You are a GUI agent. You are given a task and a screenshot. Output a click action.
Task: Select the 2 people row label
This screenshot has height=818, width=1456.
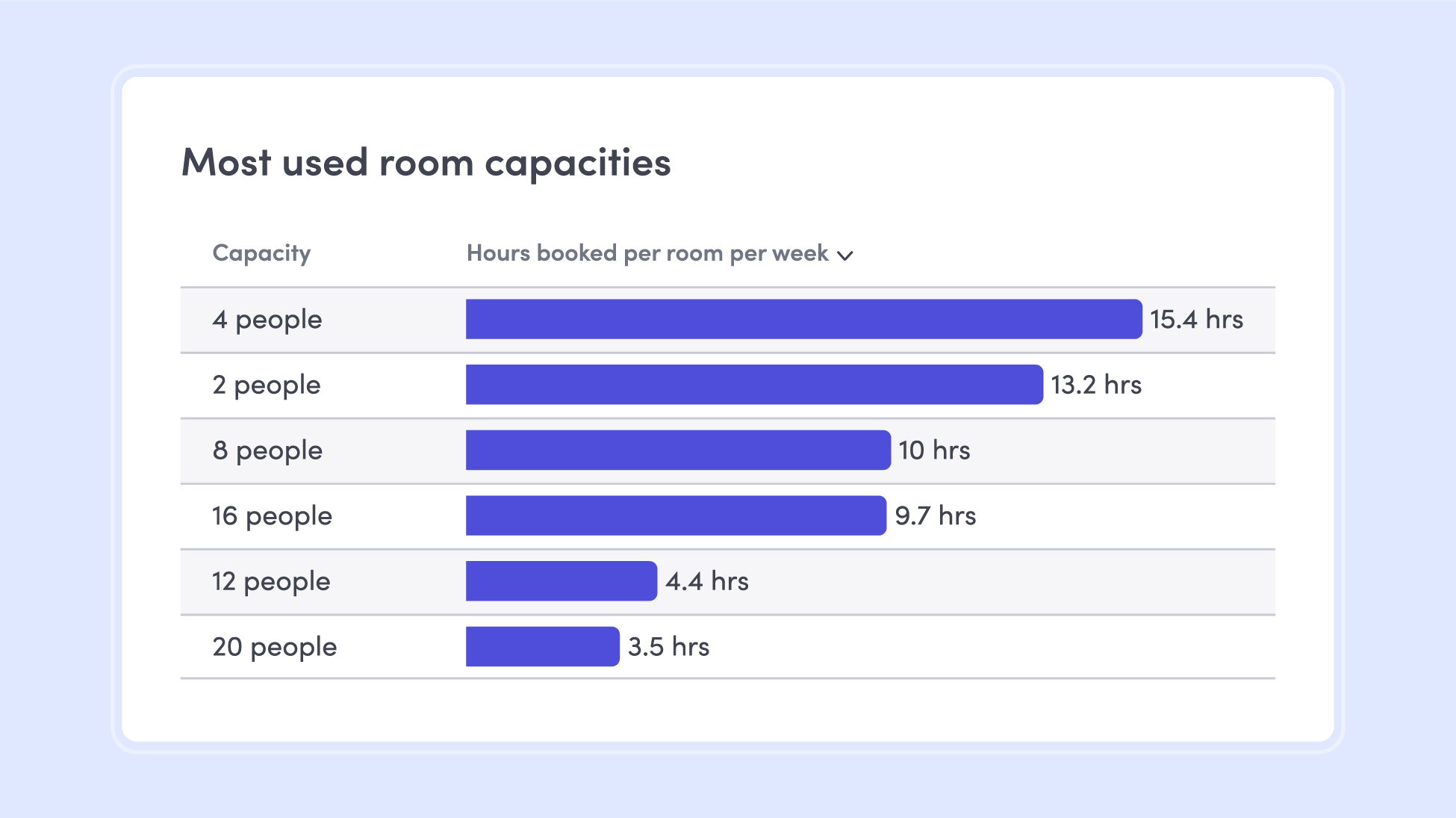[x=266, y=385]
